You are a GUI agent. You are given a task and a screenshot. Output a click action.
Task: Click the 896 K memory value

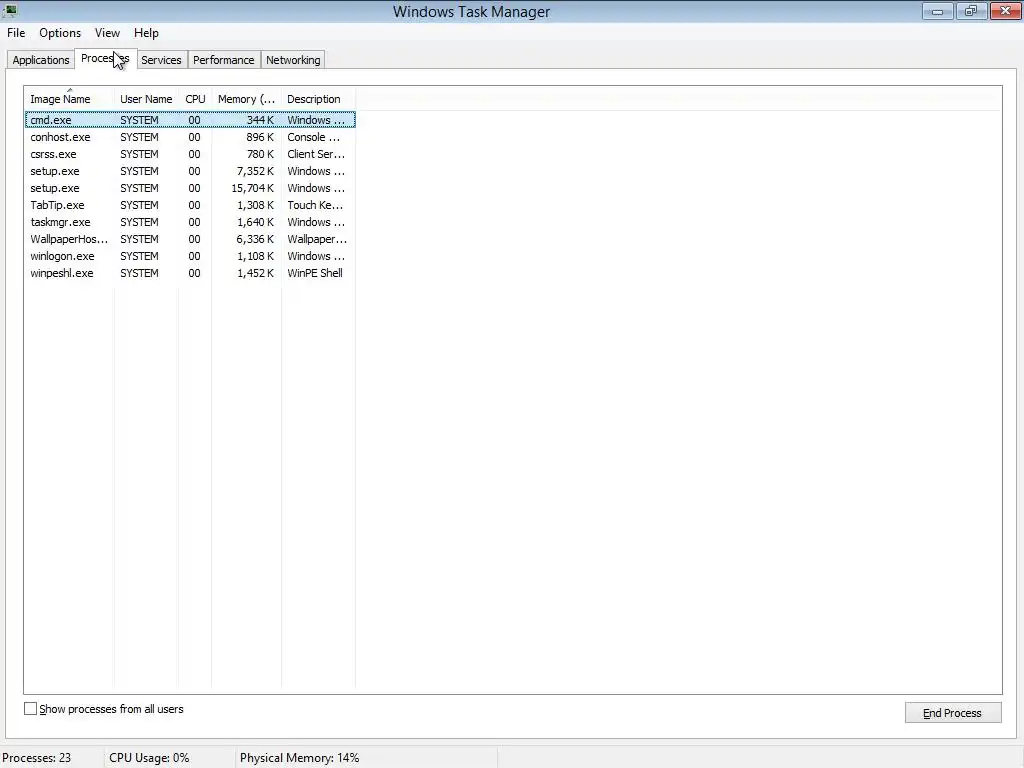click(260, 137)
